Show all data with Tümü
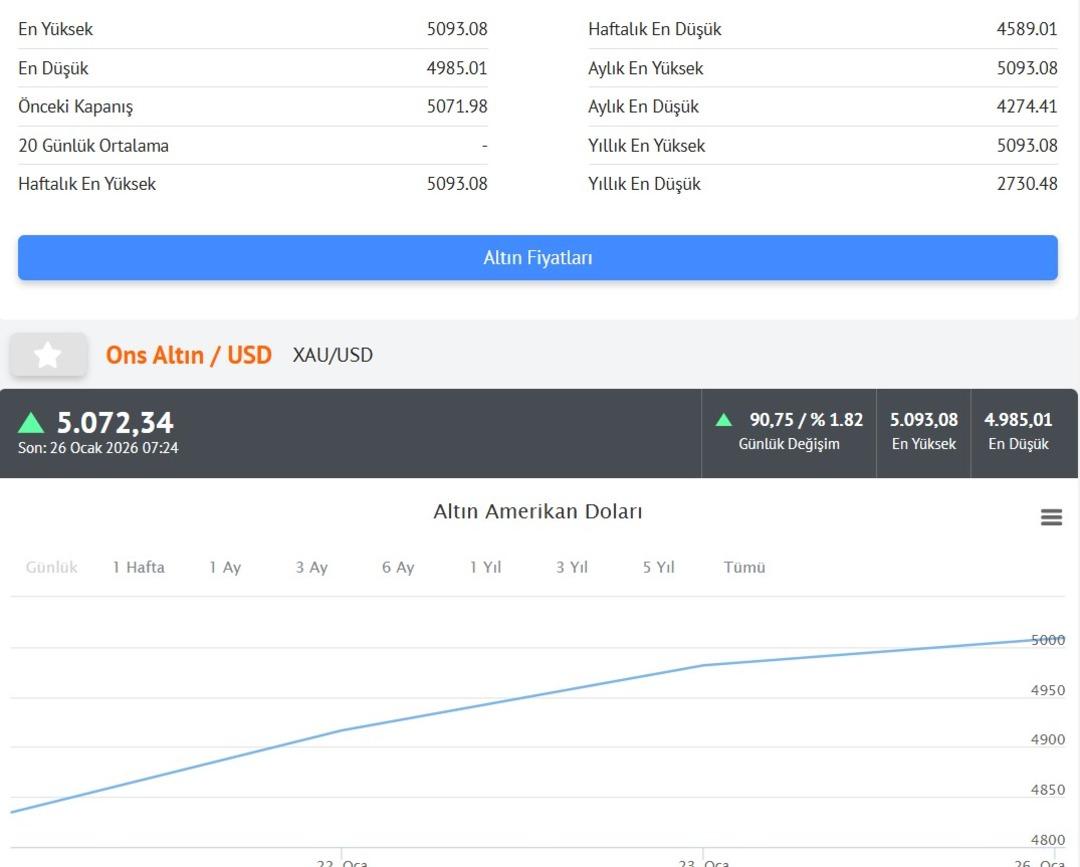 point(744,567)
